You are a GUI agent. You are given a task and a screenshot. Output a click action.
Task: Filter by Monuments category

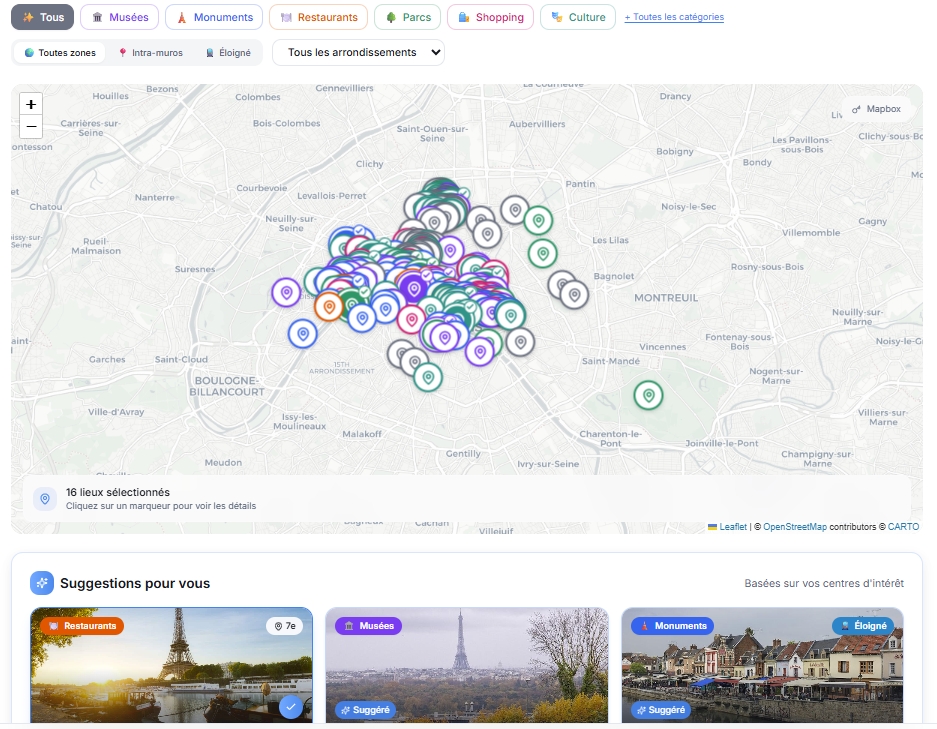214,17
